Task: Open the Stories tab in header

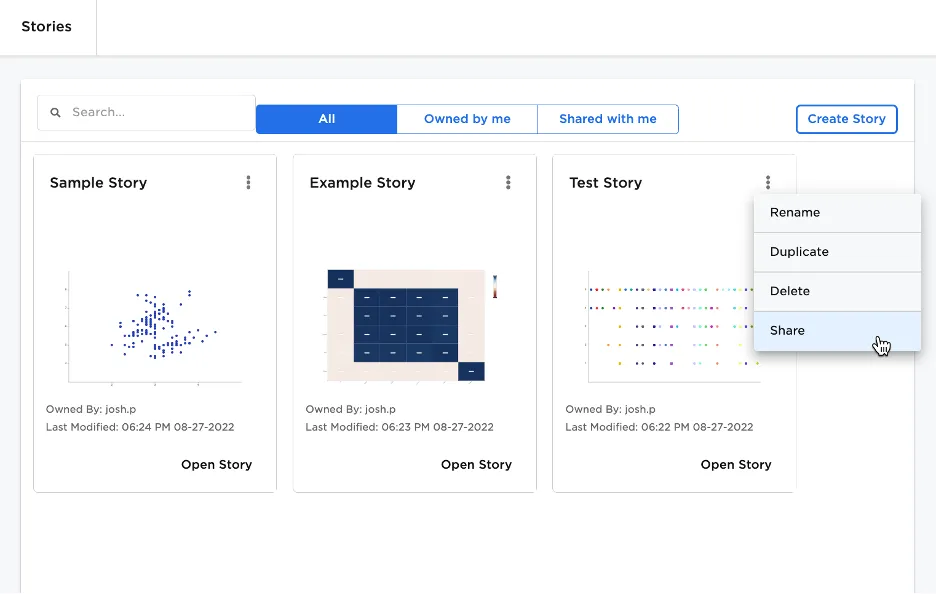Action: (47, 27)
